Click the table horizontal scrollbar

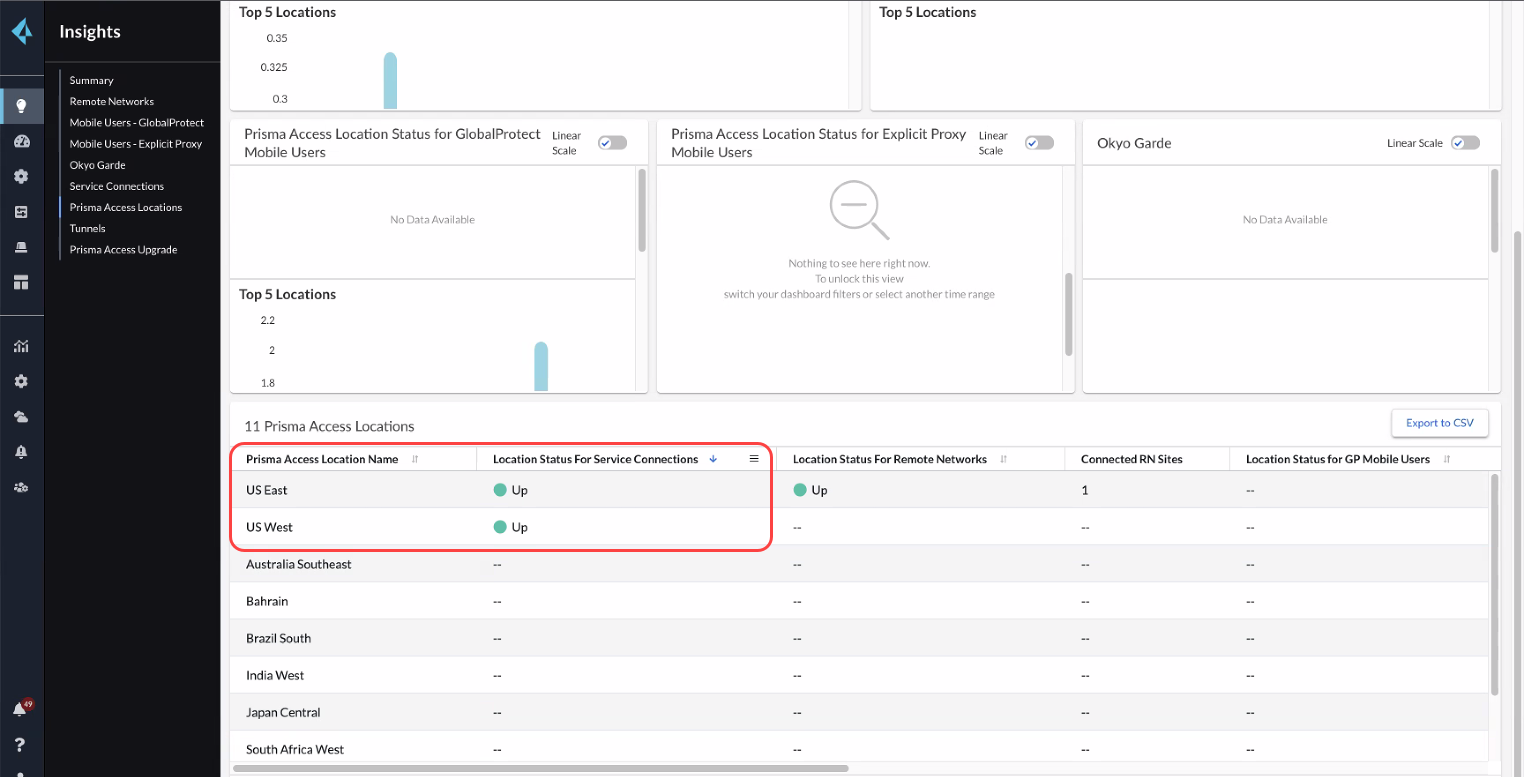(540, 769)
